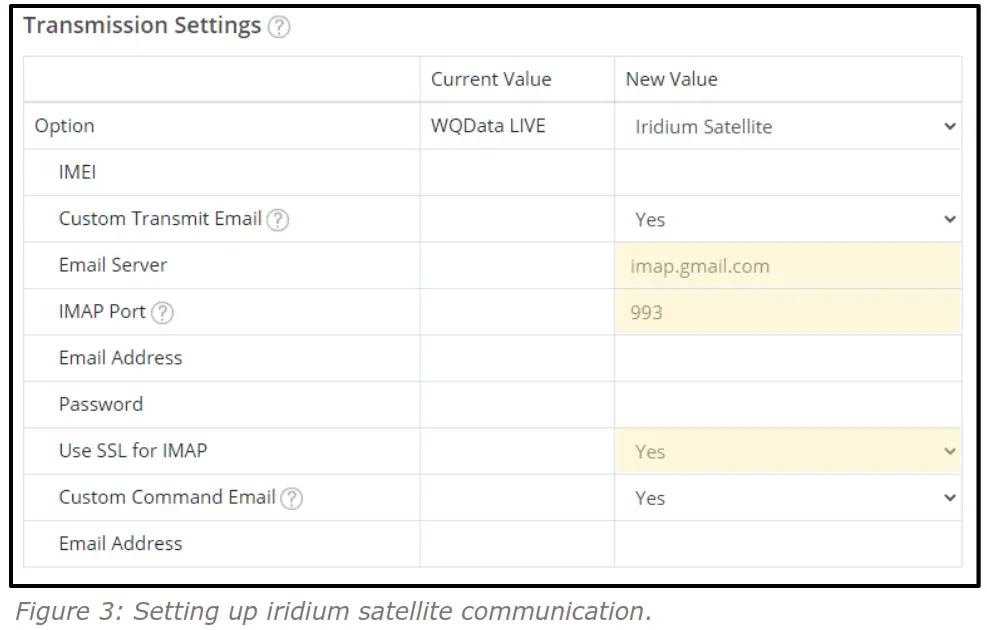Click the Email Server imap.gmail.com field
This screenshot has width=987, height=630.
788,266
